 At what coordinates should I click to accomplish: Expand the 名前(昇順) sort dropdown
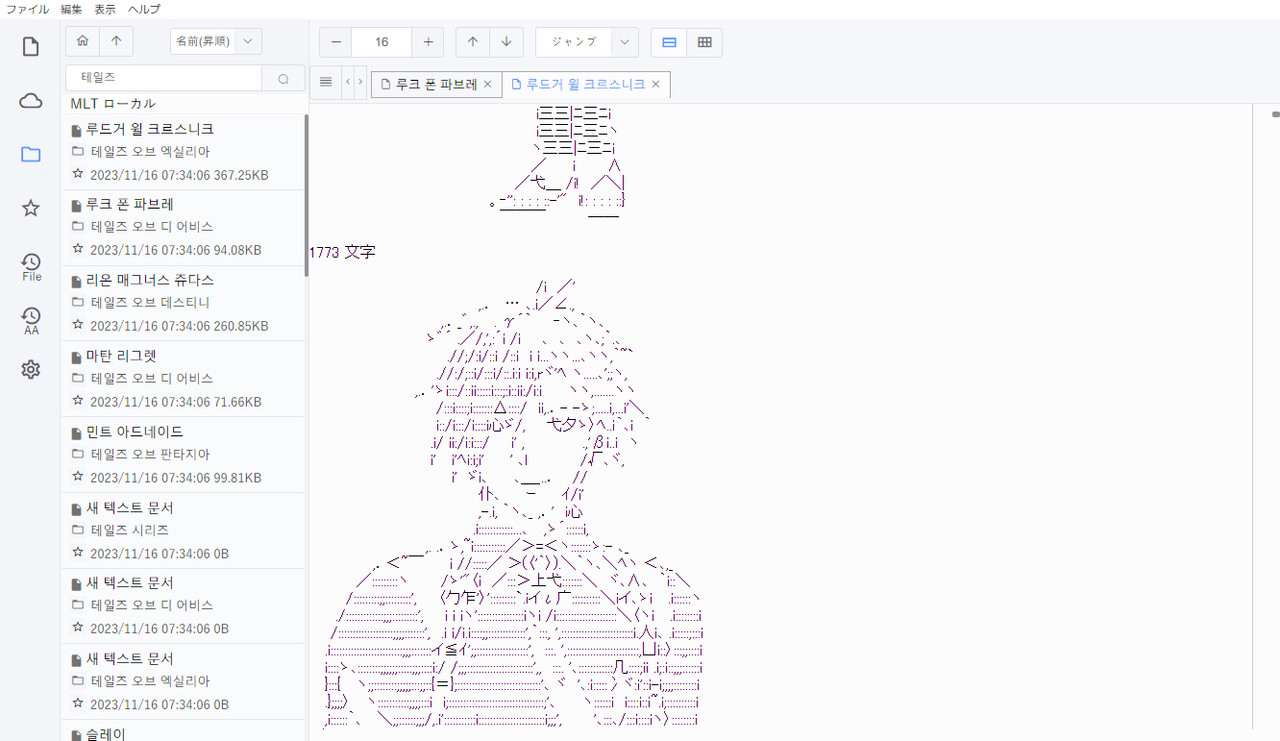point(247,41)
